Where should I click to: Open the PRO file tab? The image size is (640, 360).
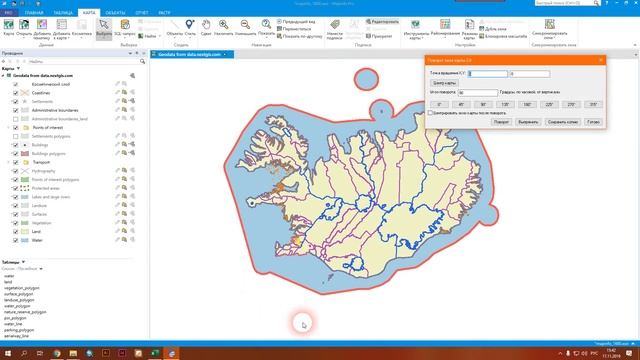pyautogui.click(x=8, y=13)
